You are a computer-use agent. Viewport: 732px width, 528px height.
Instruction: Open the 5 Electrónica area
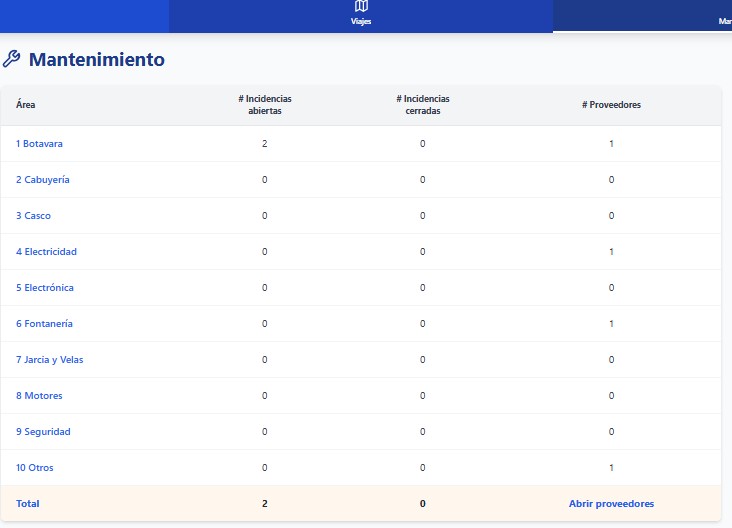(45, 288)
